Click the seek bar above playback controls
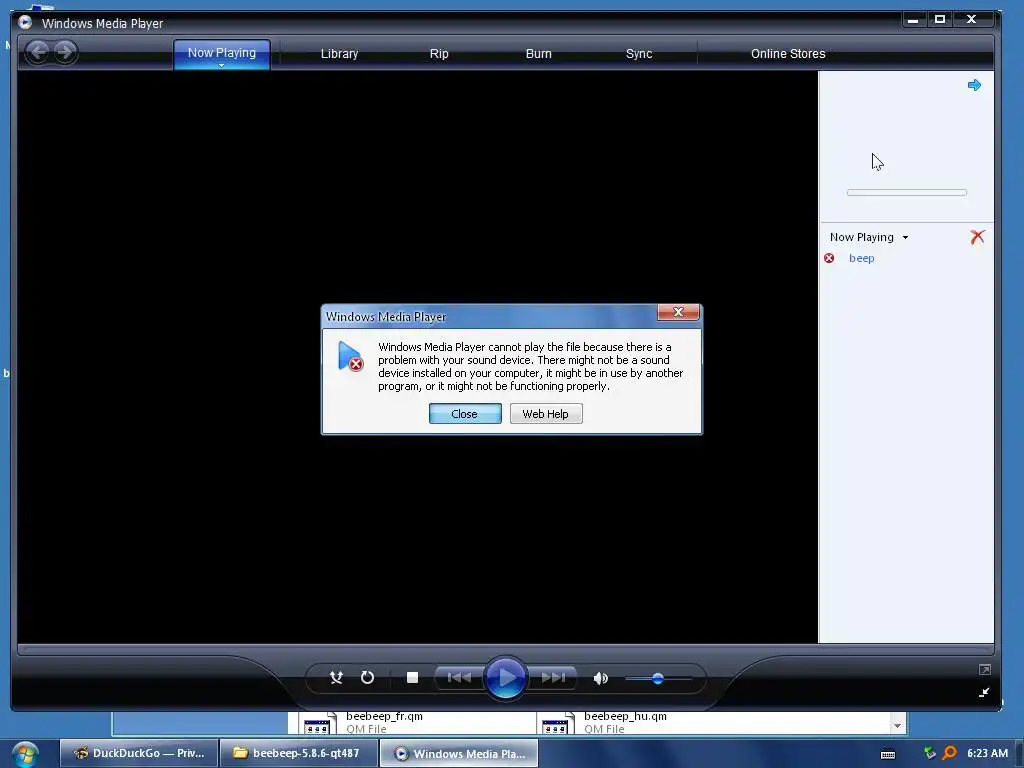1024x768 pixels. (x=505, y=649)
